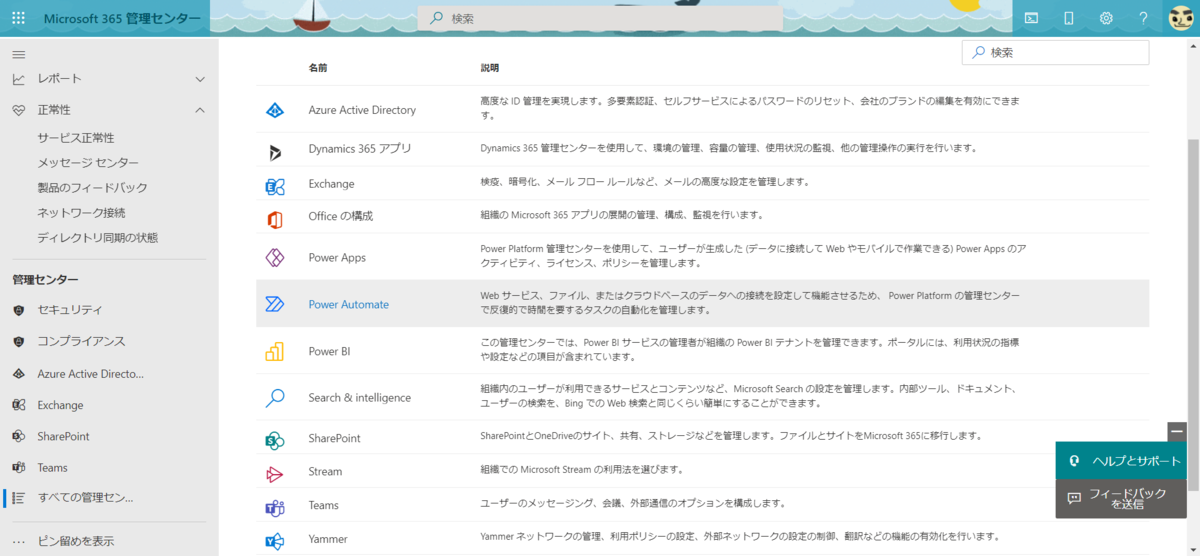Click the help question mark icon
Viewport: 1200px width, 556px height.
pos(1143,18)
